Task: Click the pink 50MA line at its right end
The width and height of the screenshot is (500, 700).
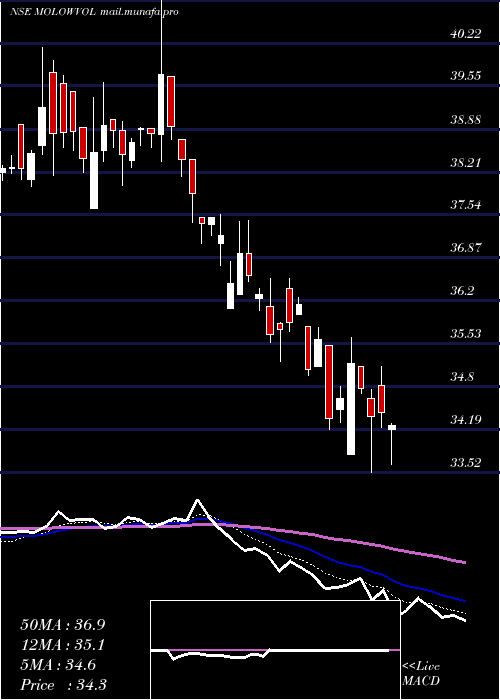Action: [463, 562]
